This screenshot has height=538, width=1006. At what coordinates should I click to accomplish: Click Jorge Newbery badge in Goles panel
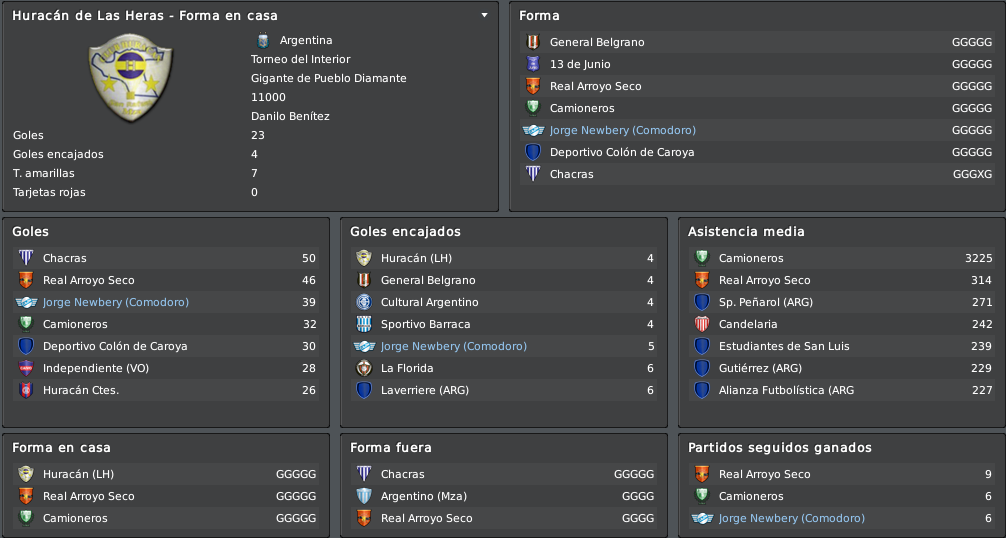tap(26, 302)
